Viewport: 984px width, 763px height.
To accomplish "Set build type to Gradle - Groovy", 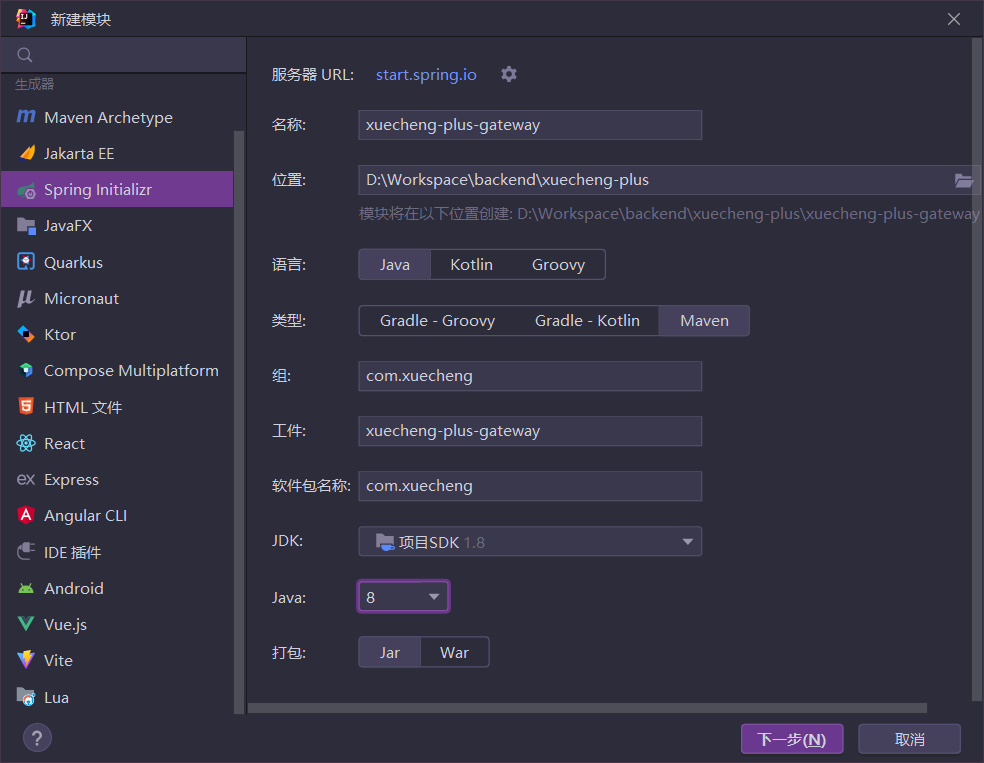I will [437, 320].
